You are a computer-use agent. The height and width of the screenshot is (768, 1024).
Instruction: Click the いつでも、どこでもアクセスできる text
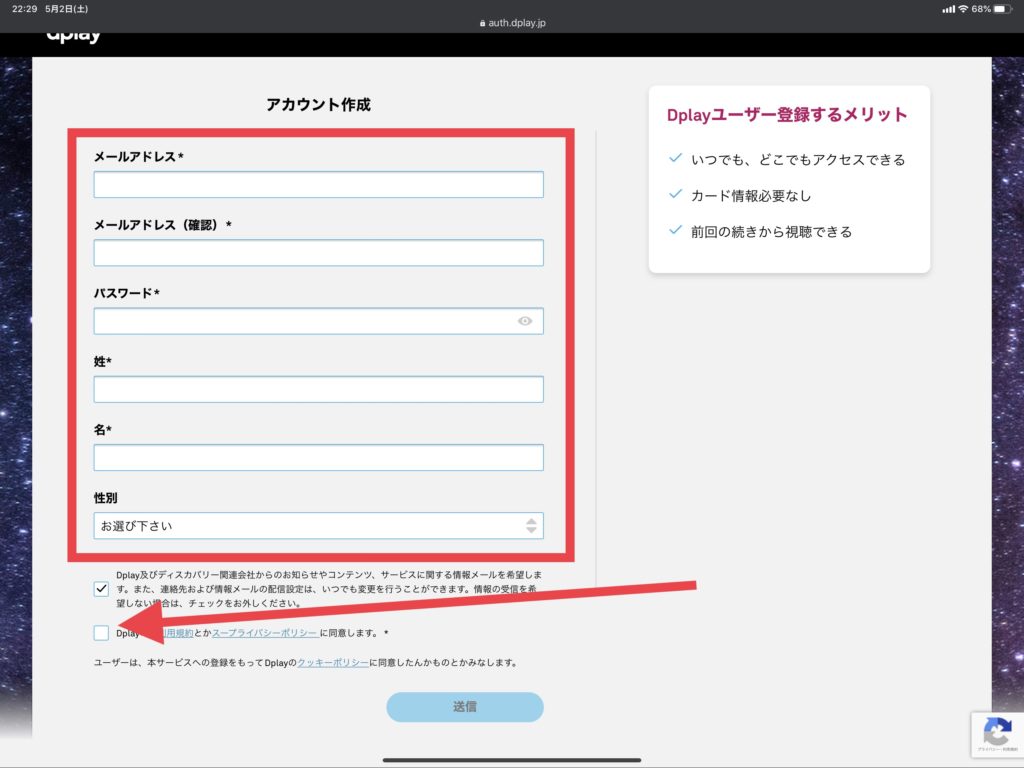[798, 160]
